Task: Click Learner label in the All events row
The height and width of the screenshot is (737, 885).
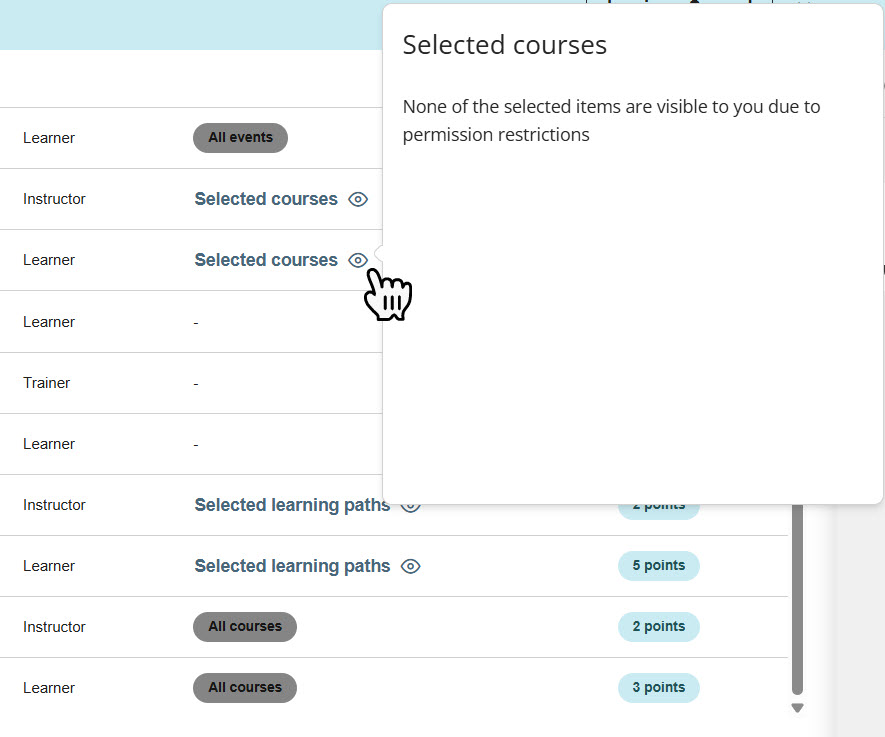Action: coord(49,138)
